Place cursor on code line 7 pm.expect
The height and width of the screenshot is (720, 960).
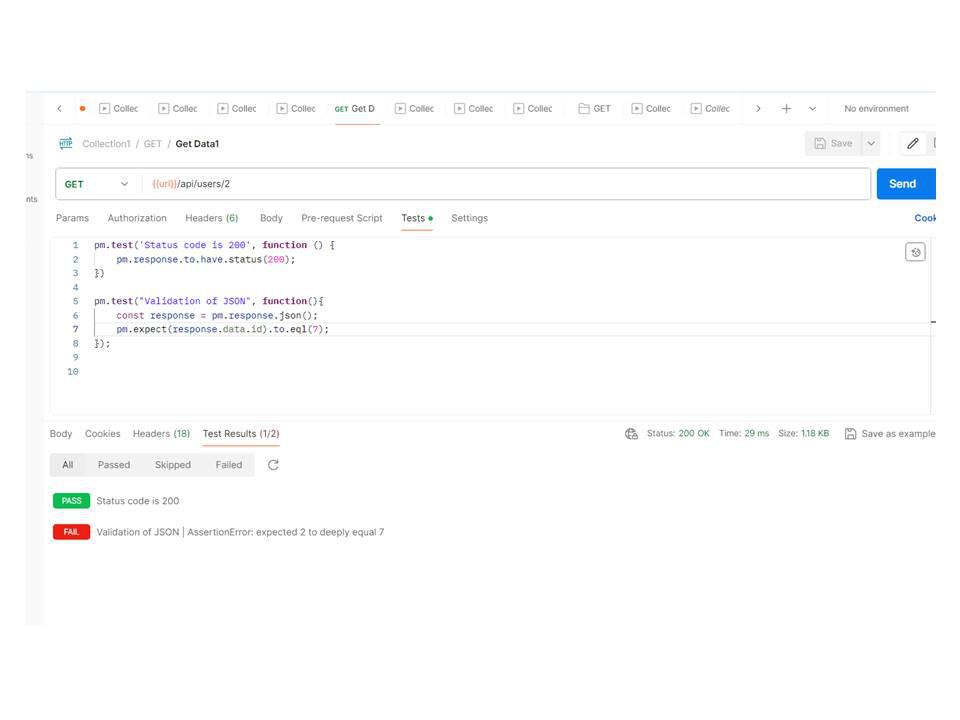pos(222,329)
